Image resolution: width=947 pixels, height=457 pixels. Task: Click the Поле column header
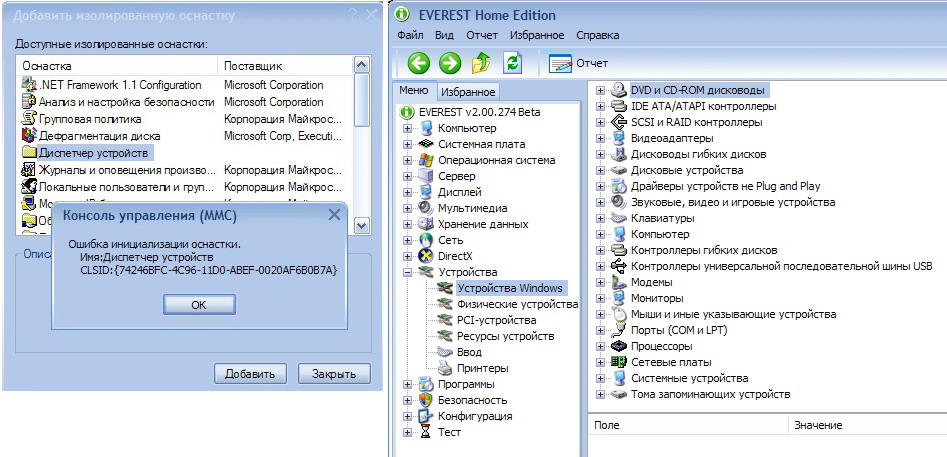[x=688, y=425]
